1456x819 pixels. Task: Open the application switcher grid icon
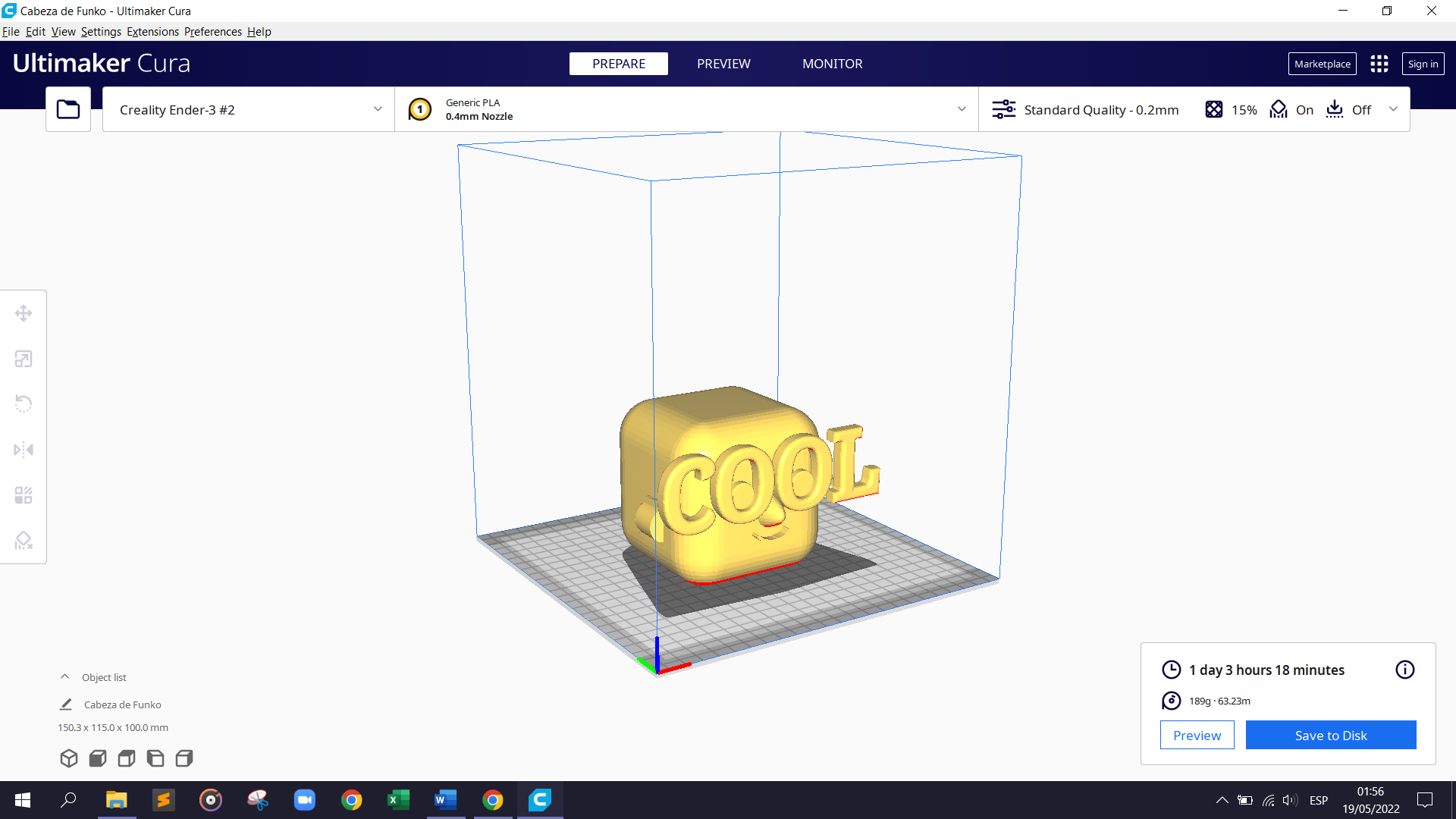(1379, 64)
